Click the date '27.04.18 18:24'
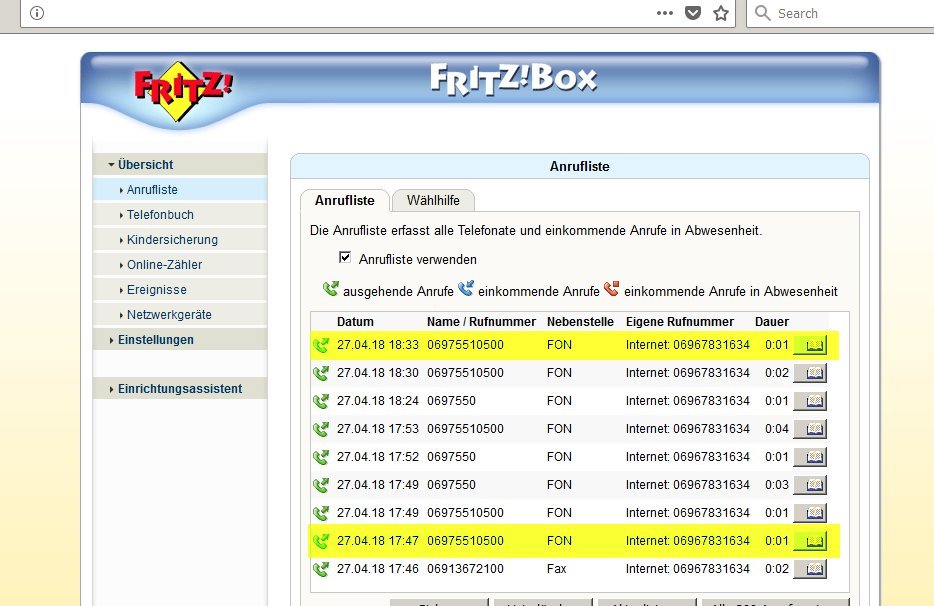Image resolution: width=934 pixels, height=606 pixels. (378, 401)
